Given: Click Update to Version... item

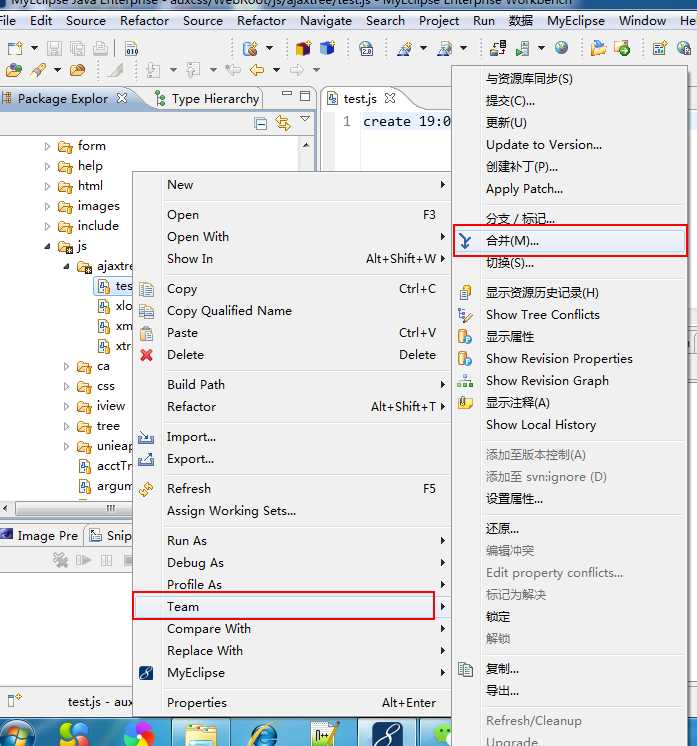Looking at the screenshot, I should point(570,145).
